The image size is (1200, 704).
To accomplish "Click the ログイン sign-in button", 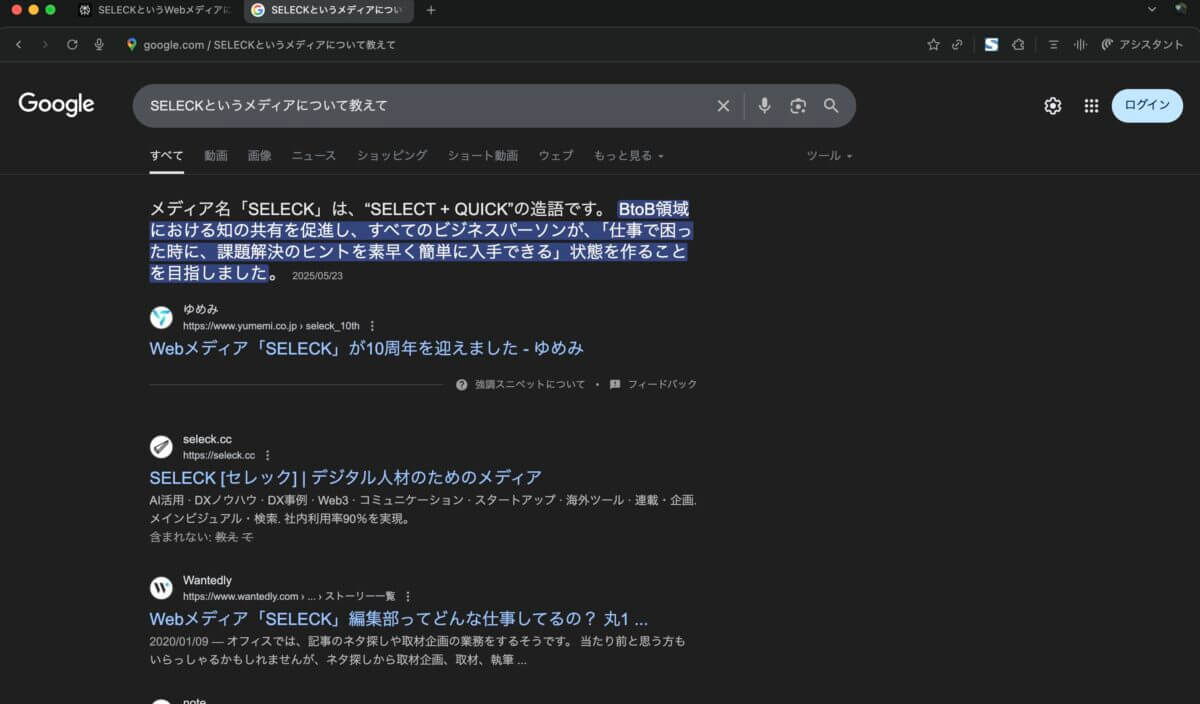I will [1147, 105].
